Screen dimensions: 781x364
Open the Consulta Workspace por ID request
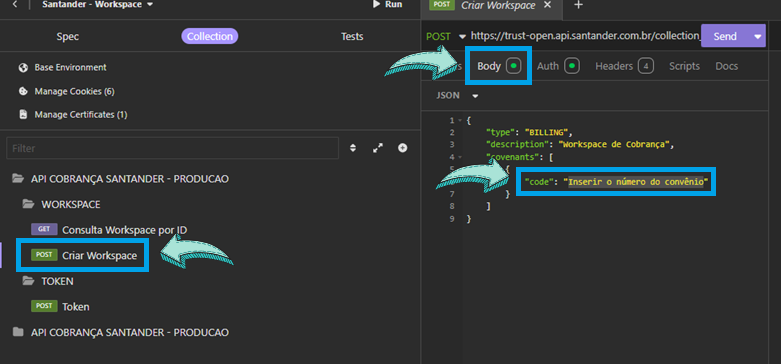point(125,230)
